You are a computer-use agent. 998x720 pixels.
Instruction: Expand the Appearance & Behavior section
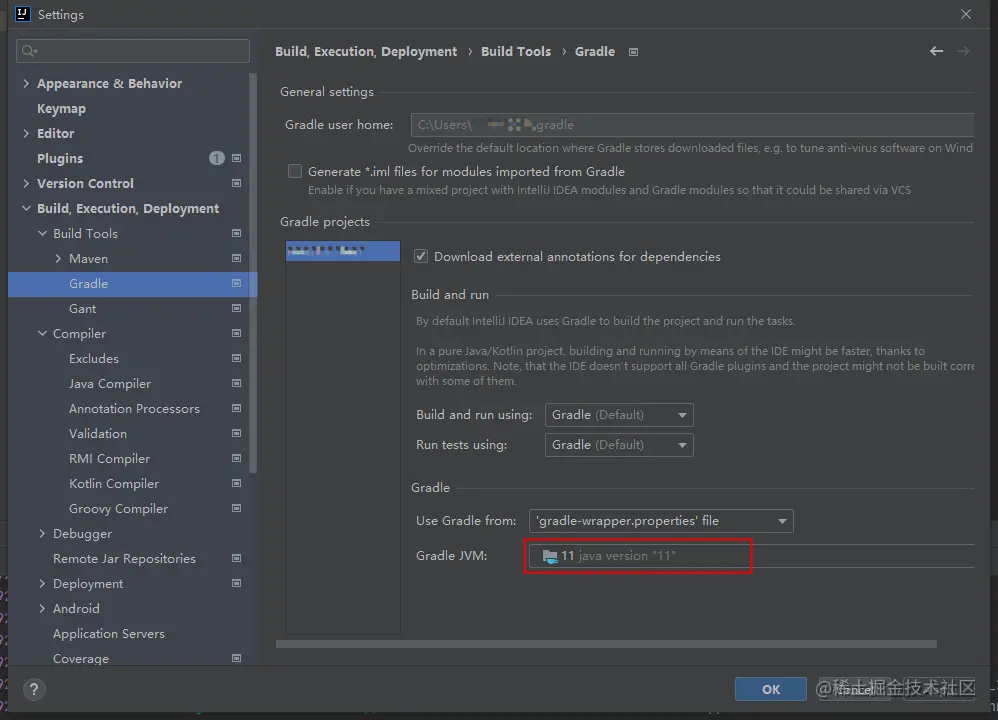pyautogui.click(x=26, y=83)
